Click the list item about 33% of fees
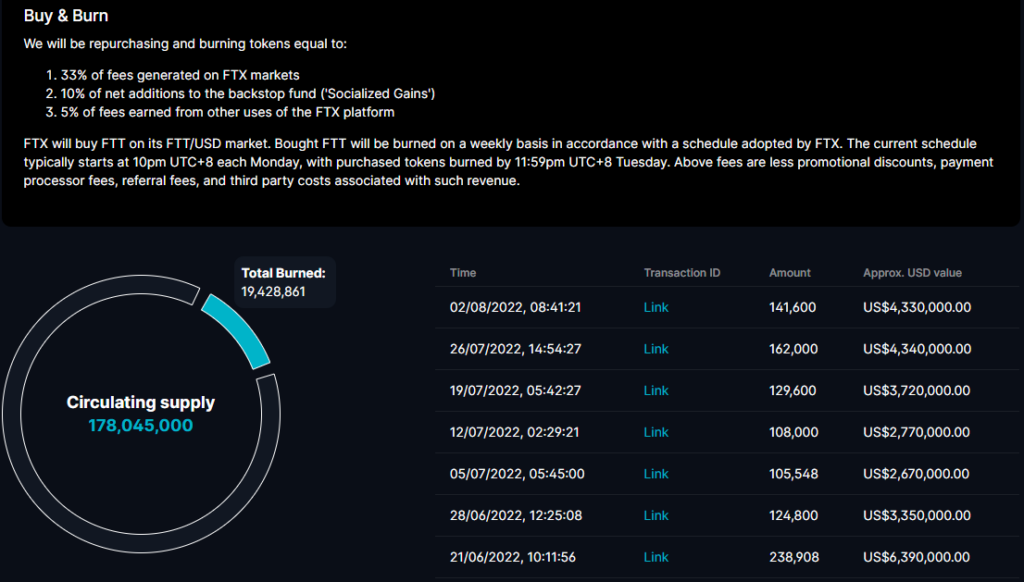1024x582 pixels. coord(172,75)
